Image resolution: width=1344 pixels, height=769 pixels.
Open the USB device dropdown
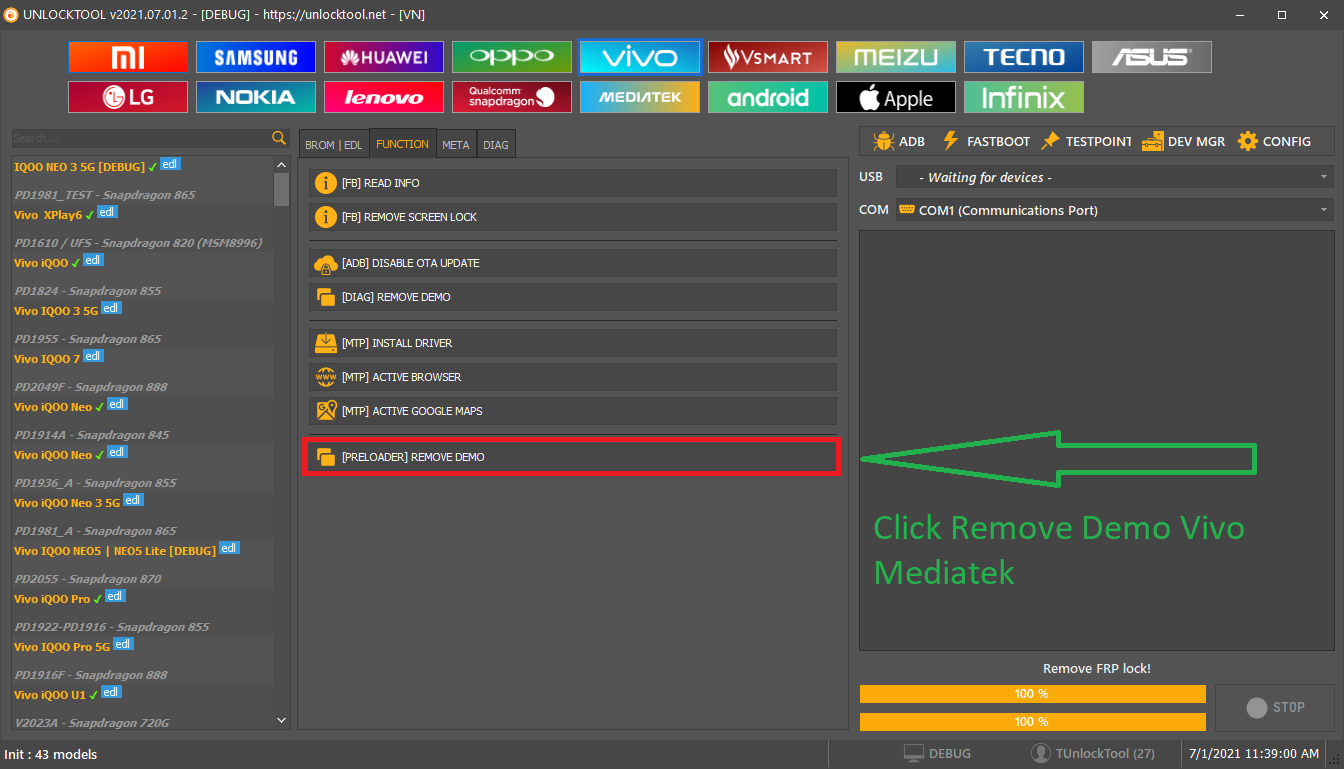coord(1115,177)
